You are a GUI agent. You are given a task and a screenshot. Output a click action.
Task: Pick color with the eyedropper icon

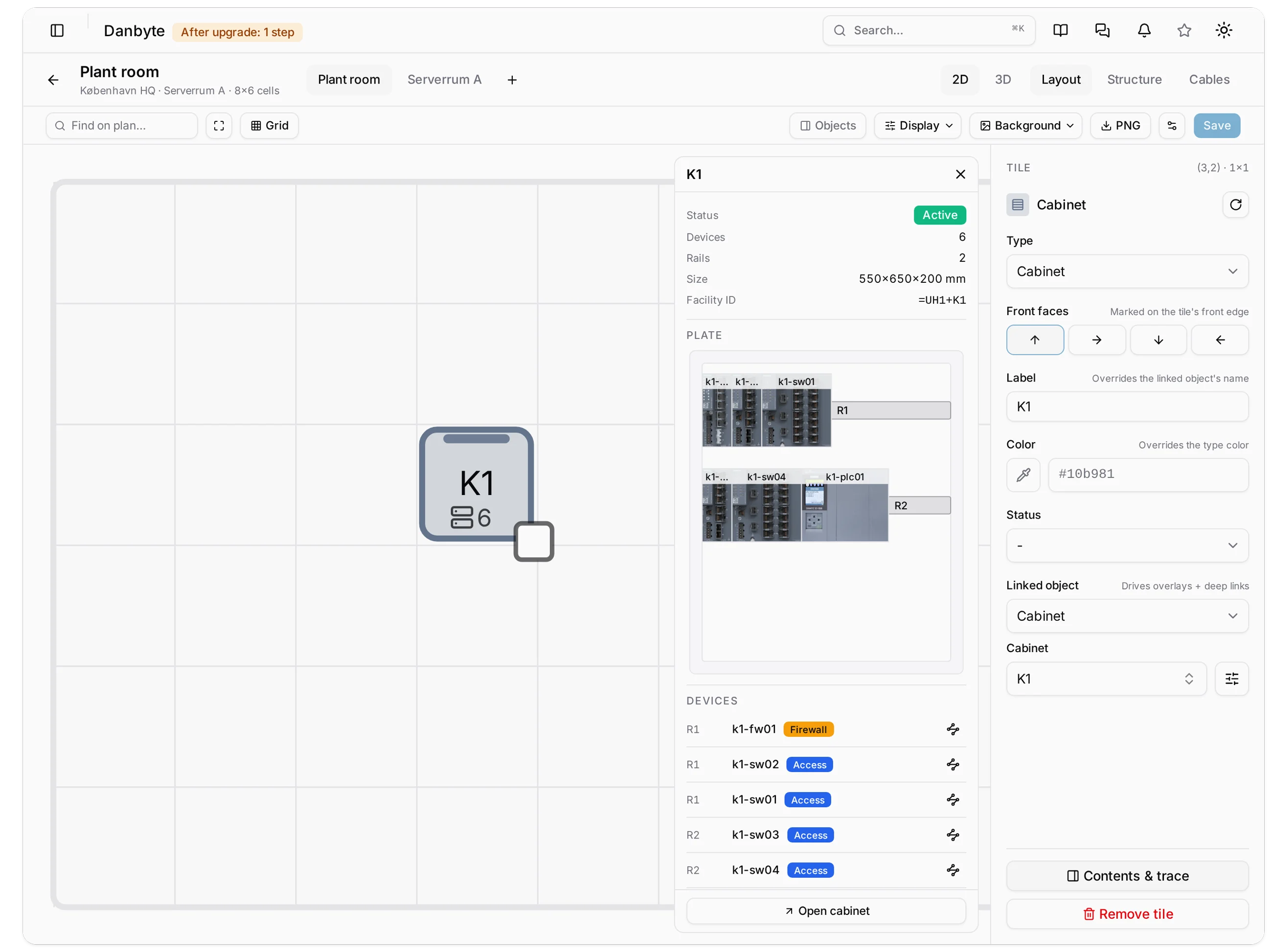click(1023, 474)
